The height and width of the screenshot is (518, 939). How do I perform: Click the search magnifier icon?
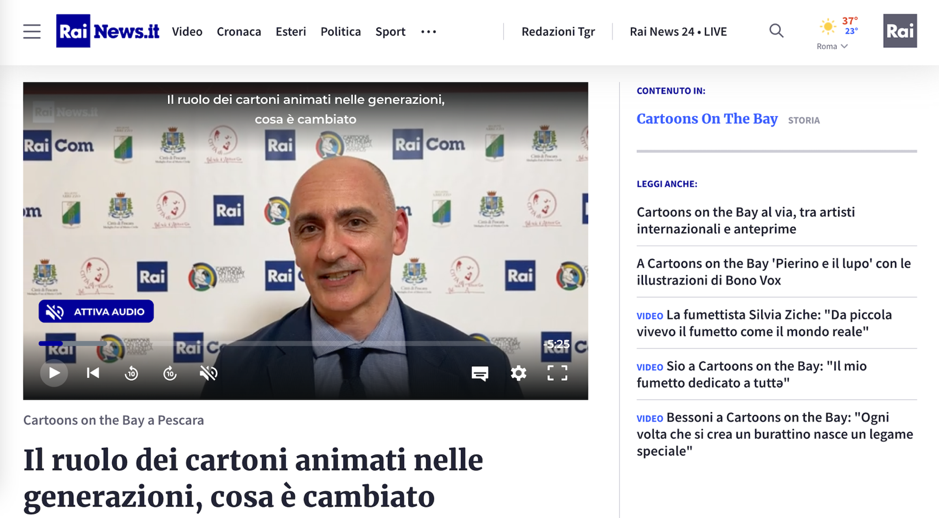coord(776,31)
